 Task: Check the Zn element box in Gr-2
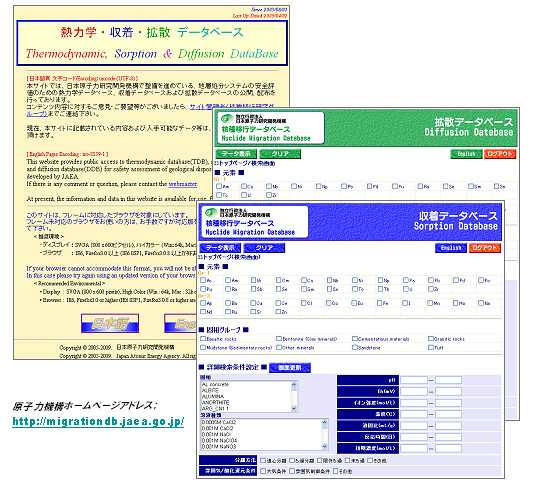[x=279, y=312]
